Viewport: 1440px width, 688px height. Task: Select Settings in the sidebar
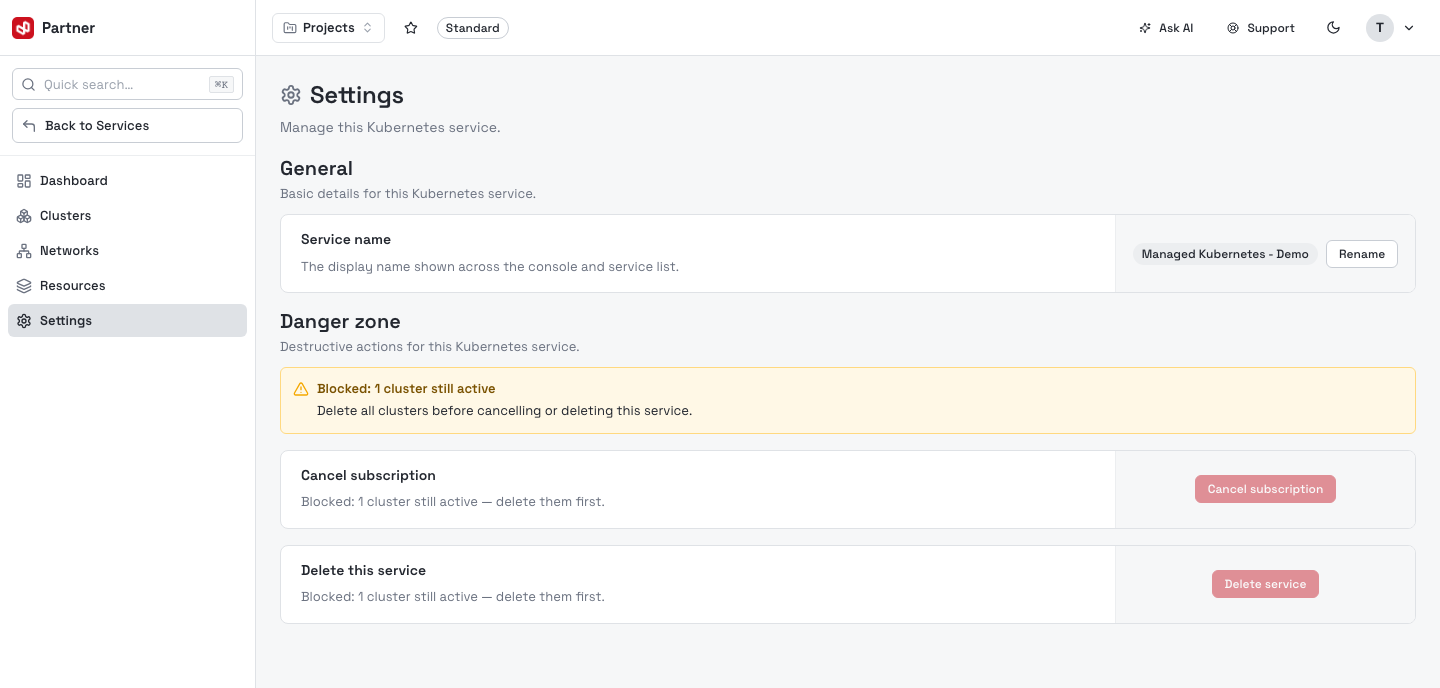pos(127,321)
